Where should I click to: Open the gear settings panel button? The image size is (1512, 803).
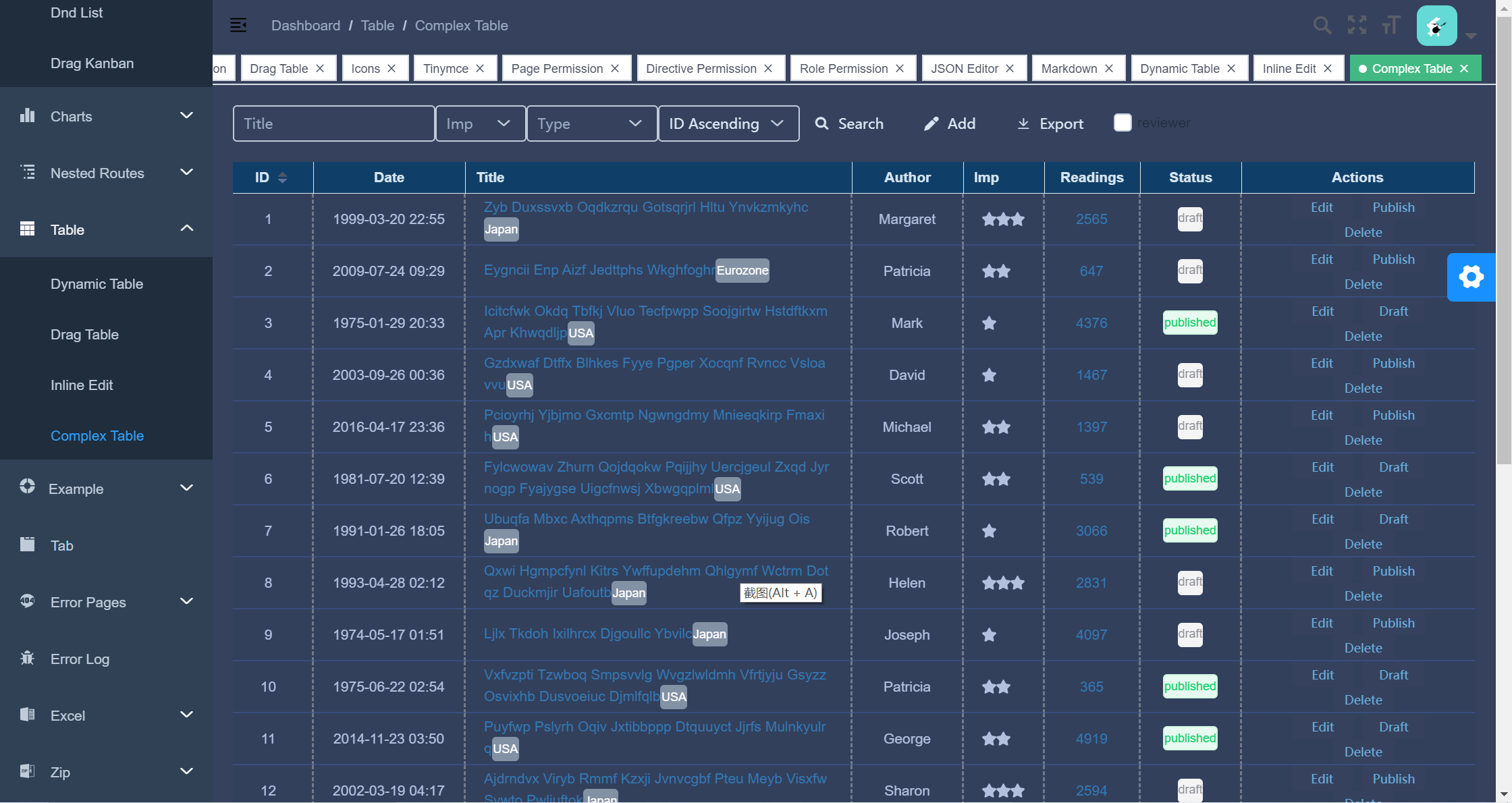coord(1471,277)
